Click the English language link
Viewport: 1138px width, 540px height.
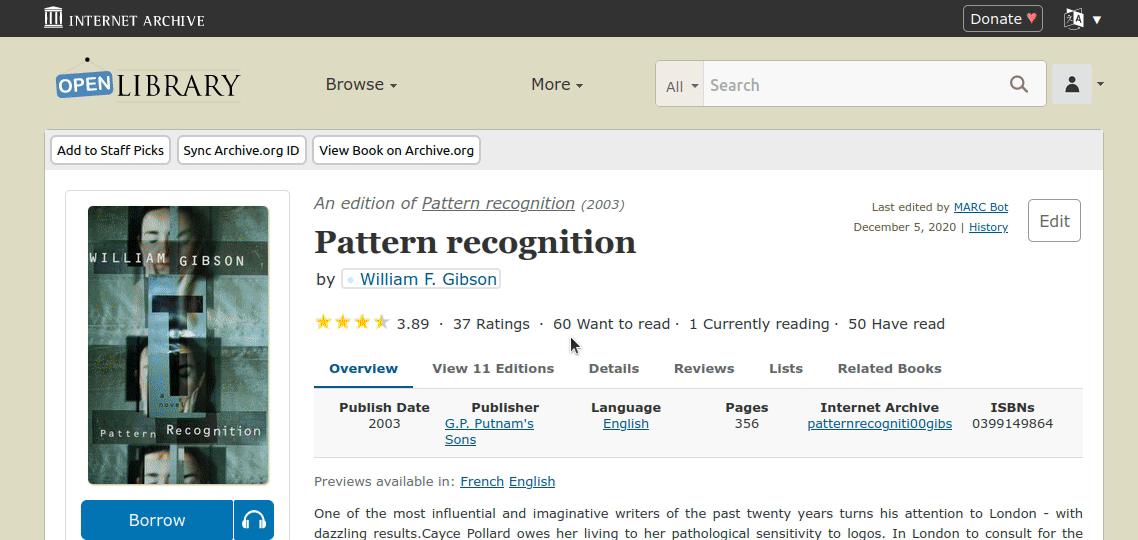626,424
